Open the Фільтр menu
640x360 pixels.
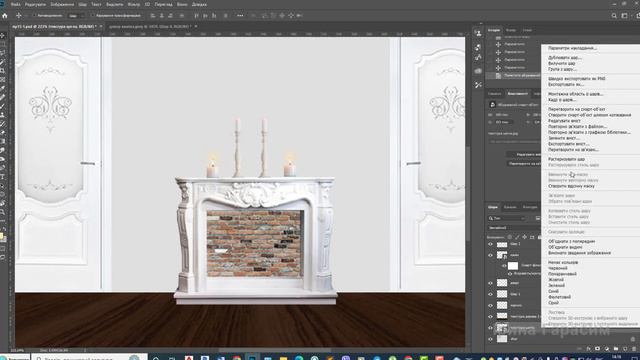133,4
